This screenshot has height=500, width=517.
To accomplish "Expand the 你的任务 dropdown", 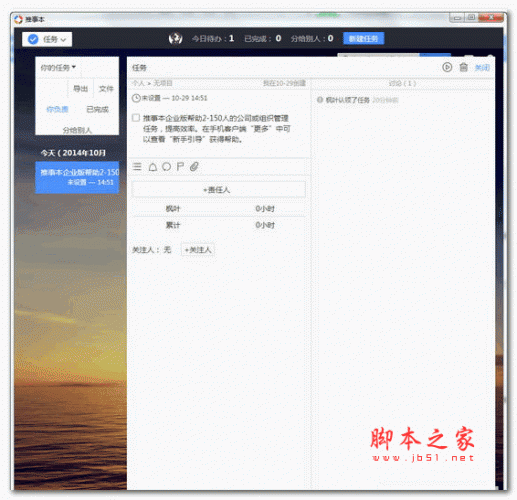I will click(x=58, y=68).
